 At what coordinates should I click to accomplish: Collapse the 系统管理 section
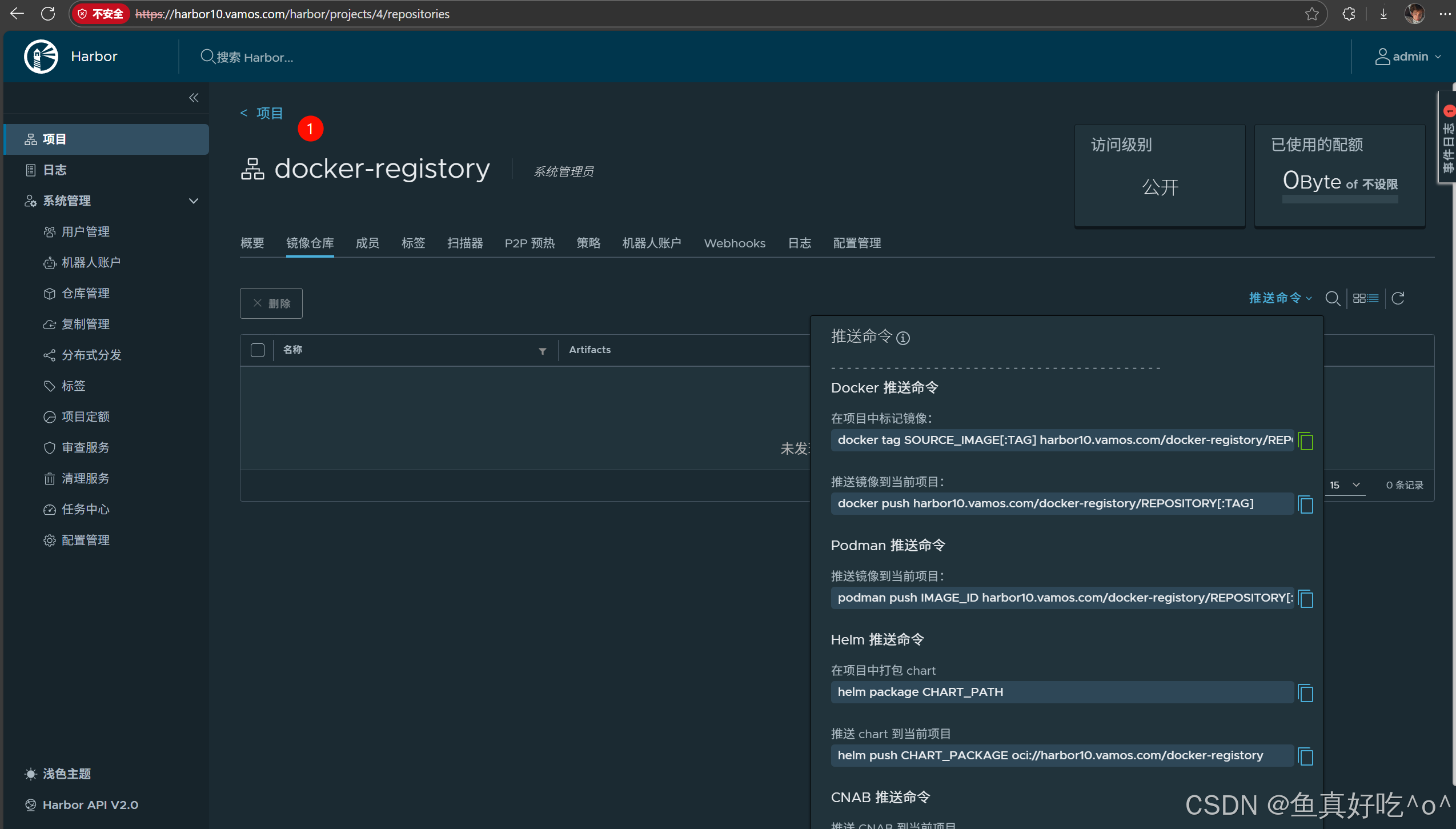click(194, 201)
